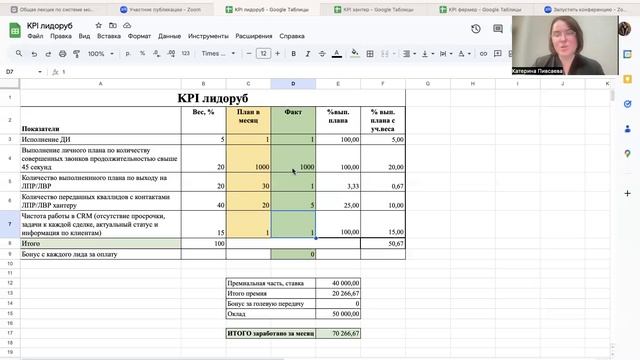640x360 pixels.
Task: Open text wrapping dropdown
Action: tap(446, 53)
